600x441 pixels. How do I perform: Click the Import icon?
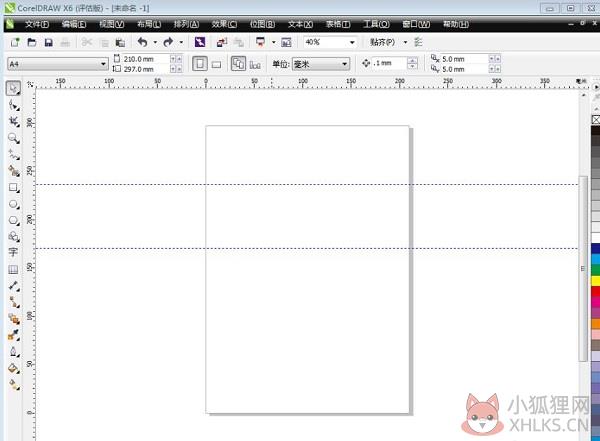coord(222,42)
